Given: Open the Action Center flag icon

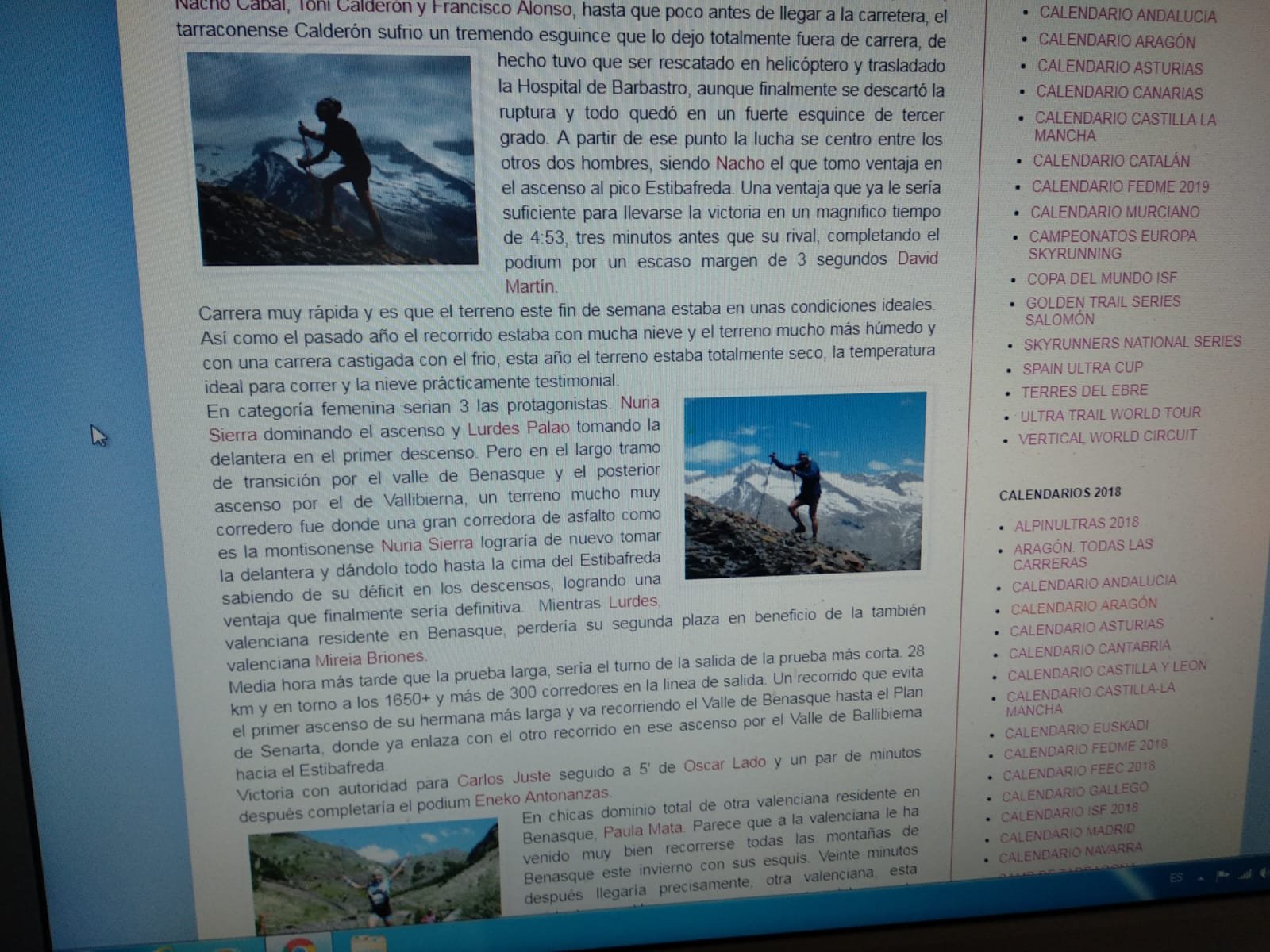Looking at the screenshot, I should pos(1222,877).
